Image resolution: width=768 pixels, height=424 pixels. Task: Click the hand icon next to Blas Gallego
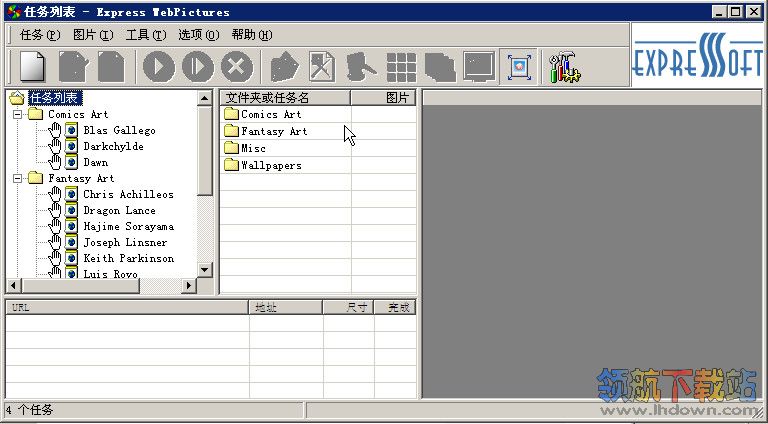55,130
